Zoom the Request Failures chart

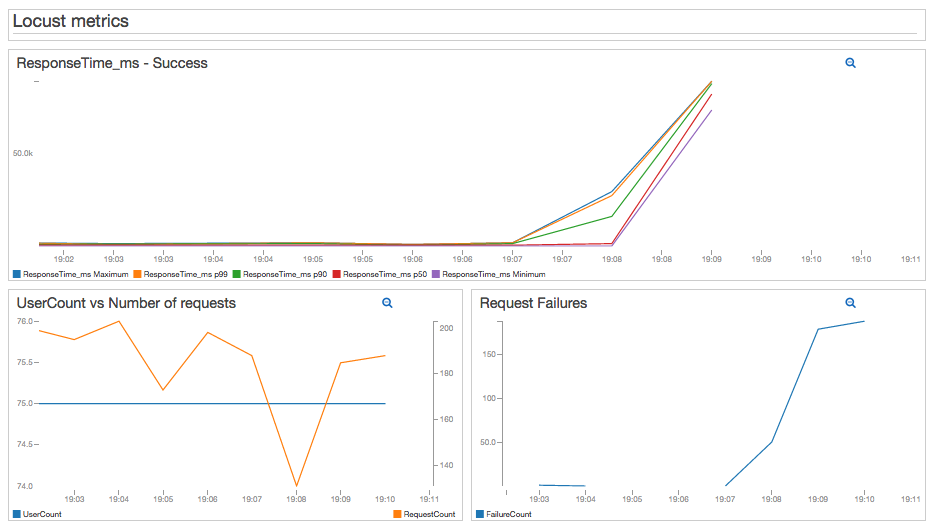850,303
